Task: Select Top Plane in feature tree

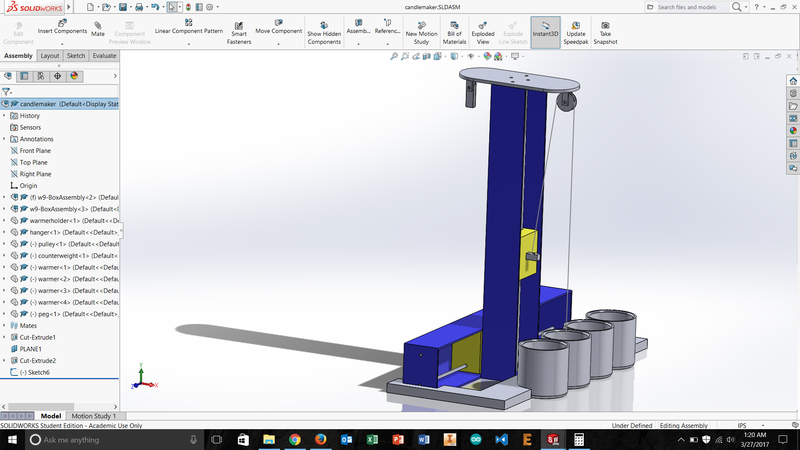Action: coord(34,162)
